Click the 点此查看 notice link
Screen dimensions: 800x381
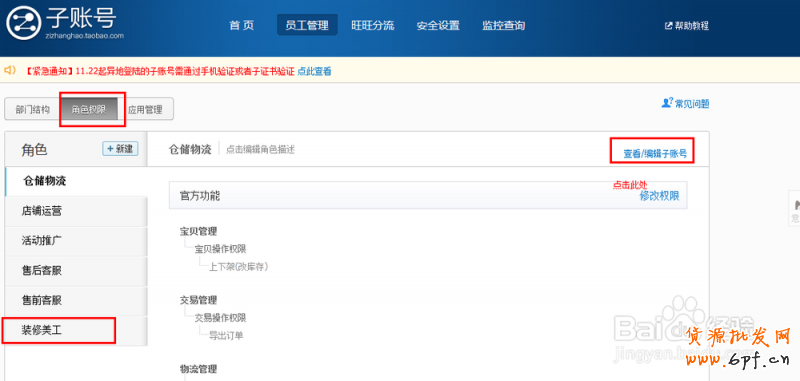[x=314, y=71]
